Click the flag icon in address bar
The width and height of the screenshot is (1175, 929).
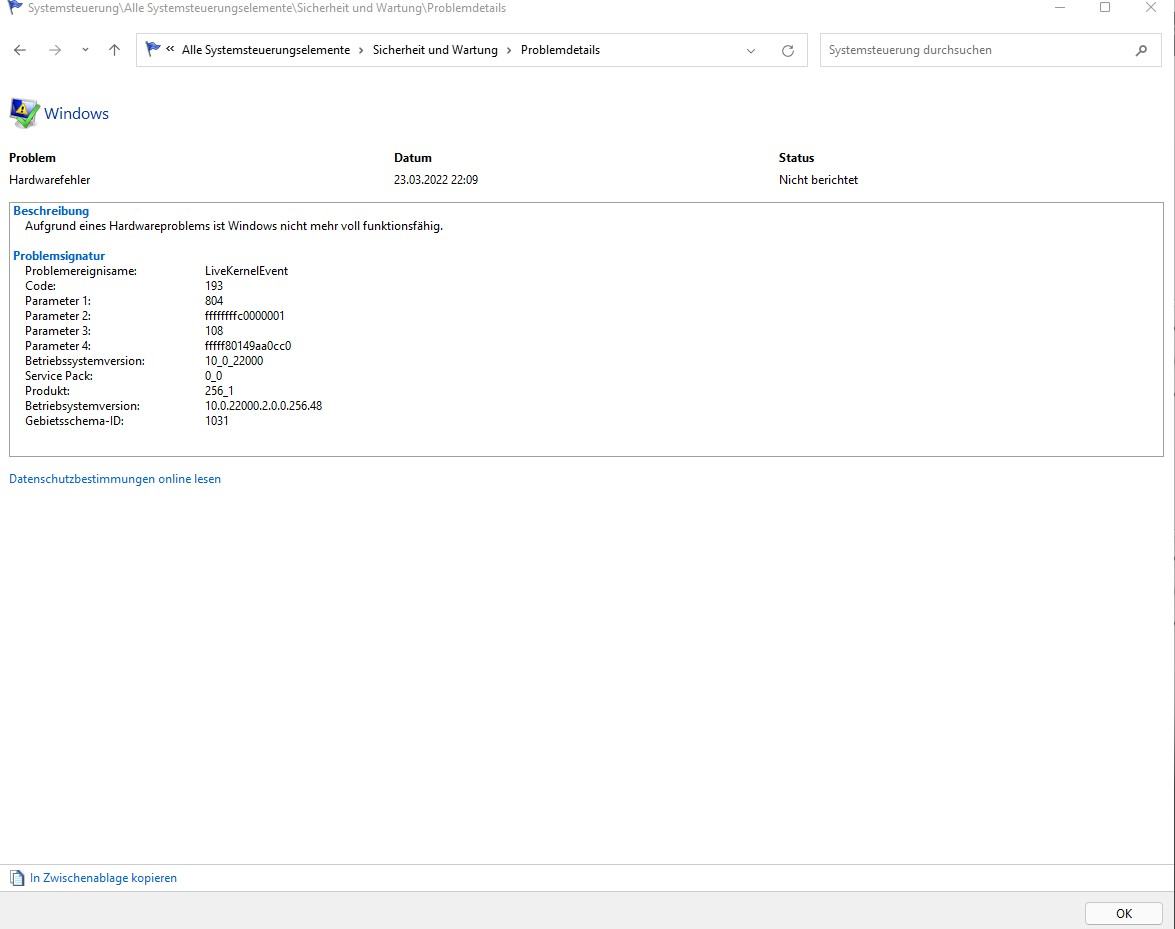pyautogui.click(x=153, y=49)
